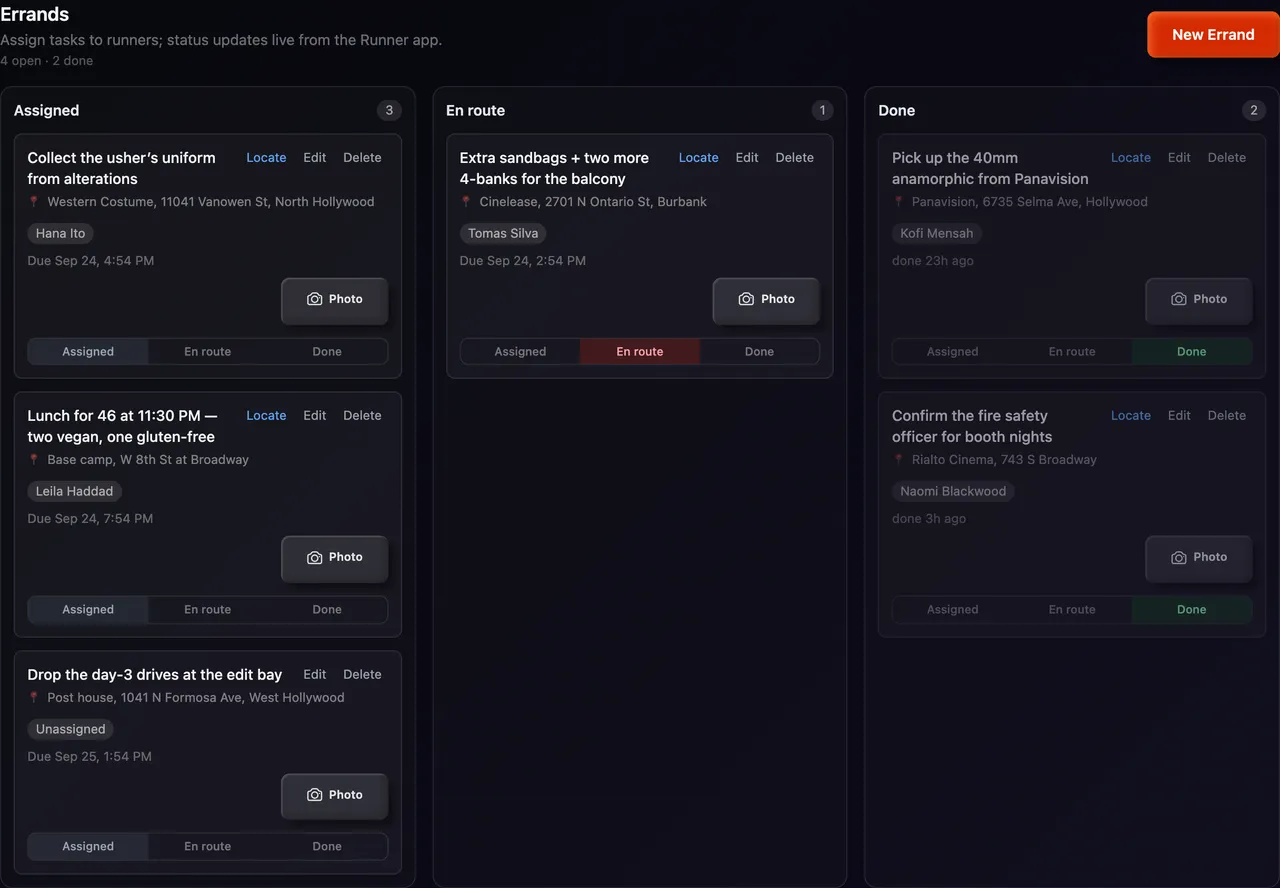This screenshot has width=1280, height=888.
Task: Add Photo to 40mm anamorphic errand
Action: pos(1199,299)
